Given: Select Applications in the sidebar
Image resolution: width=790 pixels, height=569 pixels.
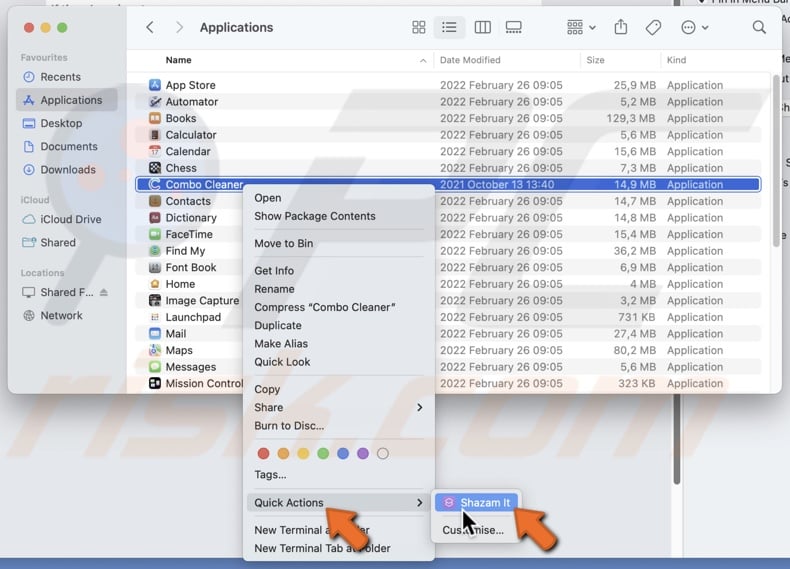Looking at the screenshot, I should [67, 100].
